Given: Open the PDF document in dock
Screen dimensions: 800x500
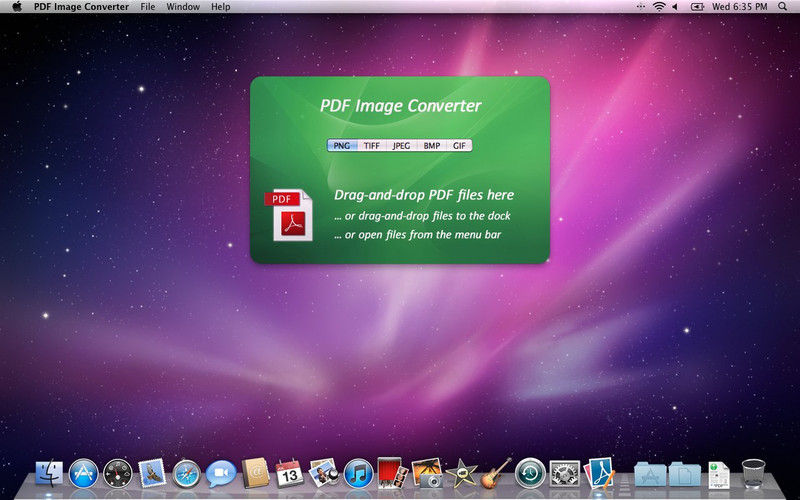Looking at the screenshot, I should coord(719,474).
